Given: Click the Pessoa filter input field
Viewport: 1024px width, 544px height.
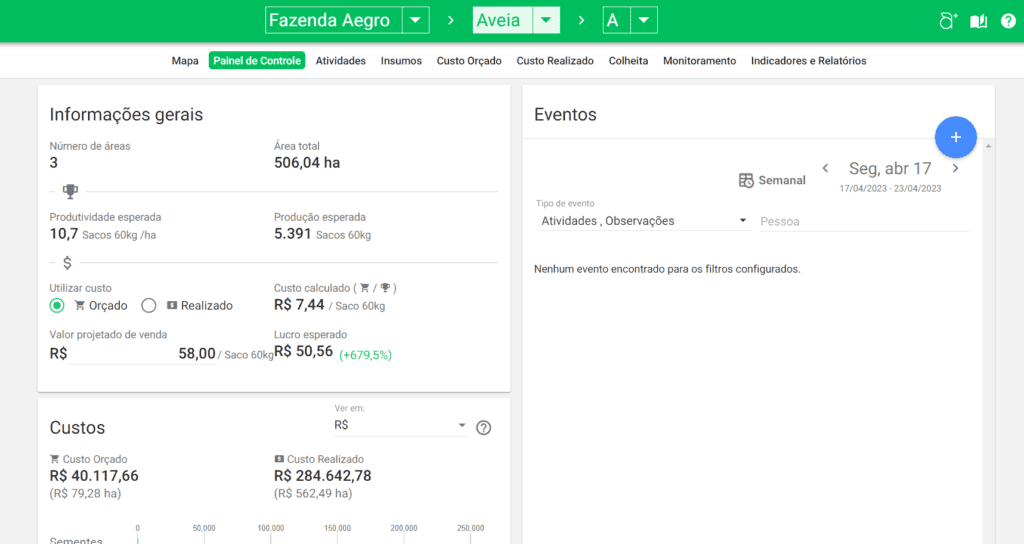Looking at the screenshot, I should pyautogui.click(x=864, y=221).
